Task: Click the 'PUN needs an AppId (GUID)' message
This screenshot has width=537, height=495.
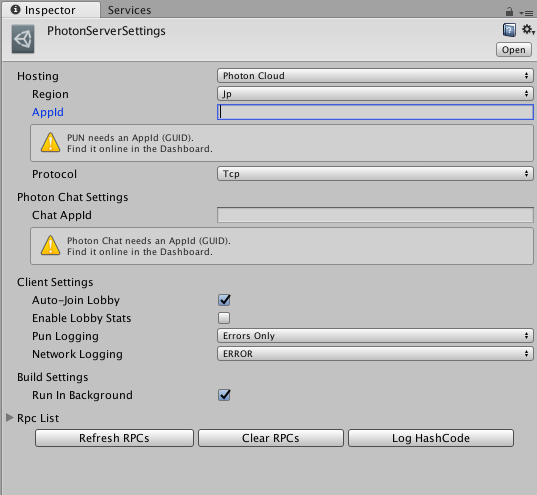Action: pos(130,138)
